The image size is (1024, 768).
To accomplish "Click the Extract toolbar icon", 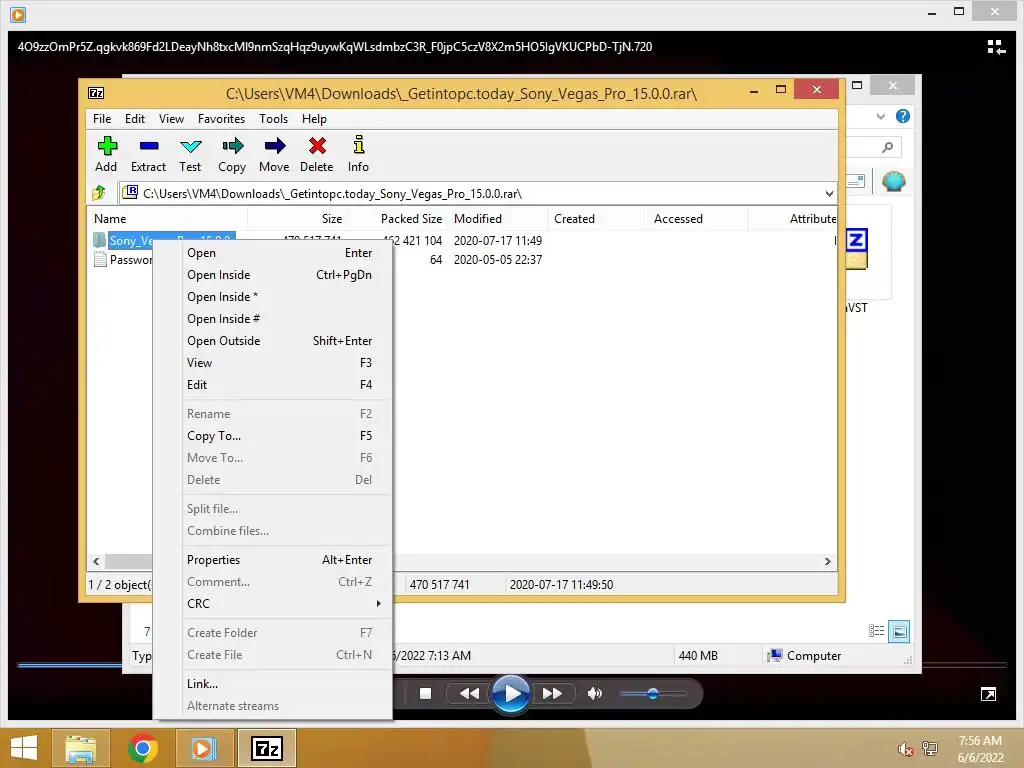I will tap(149, 146).
